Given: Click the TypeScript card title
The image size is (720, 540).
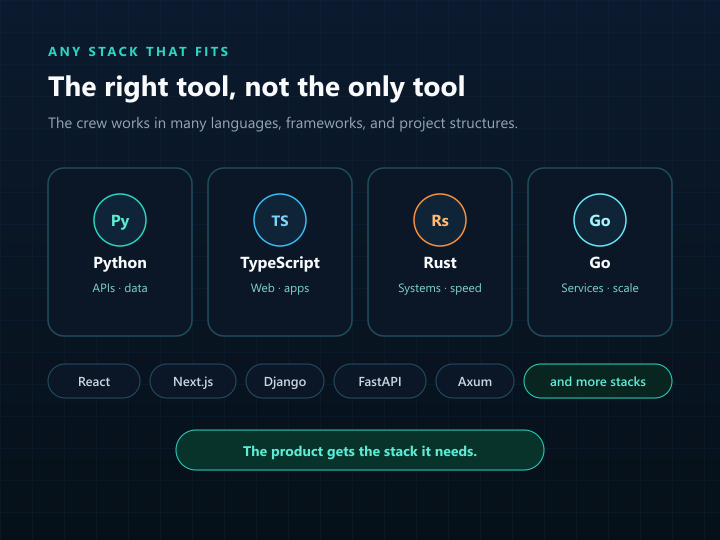Looking at the screenshot, I should (x=280, y=263).
